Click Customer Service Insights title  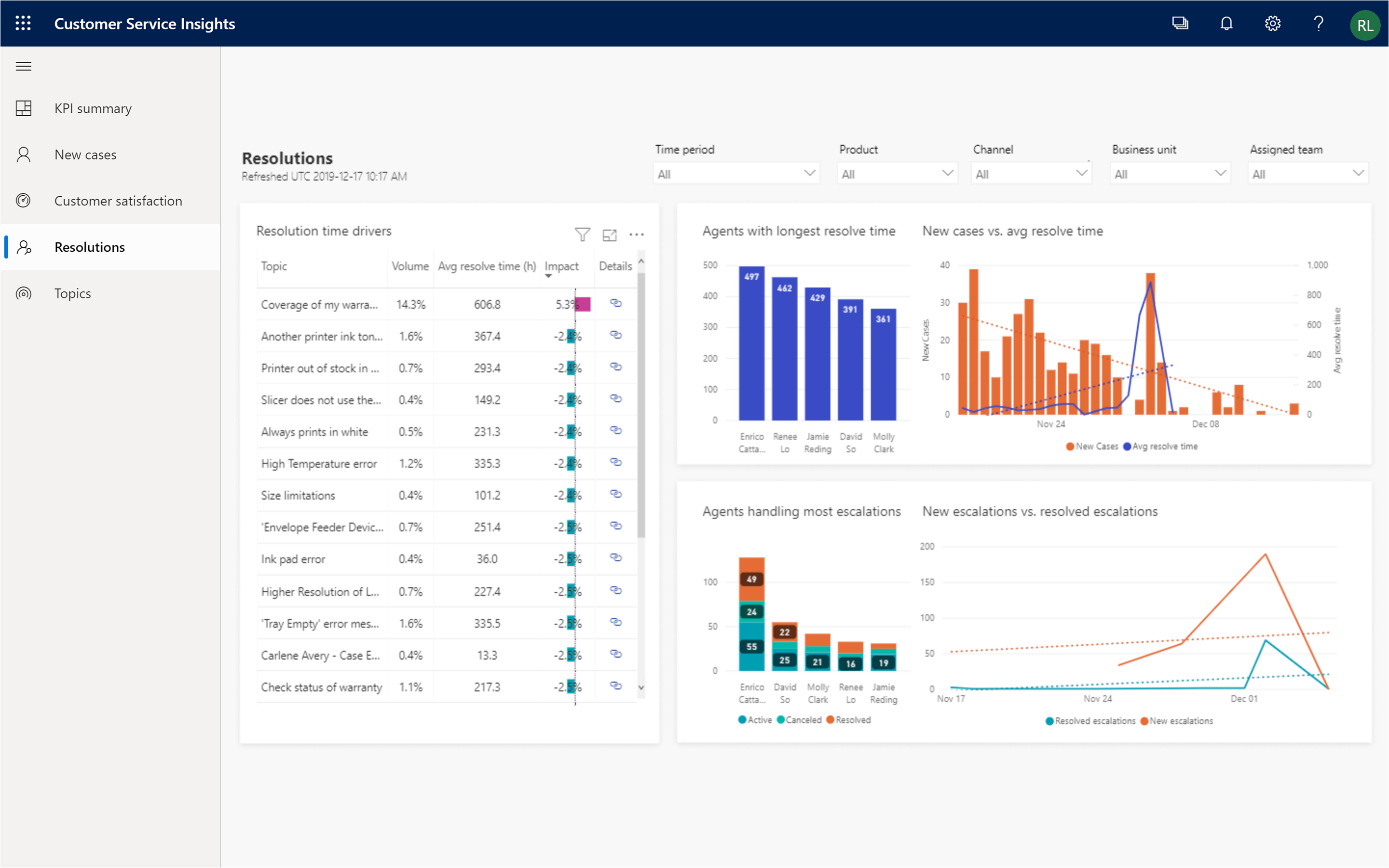(x=145, y=24)
